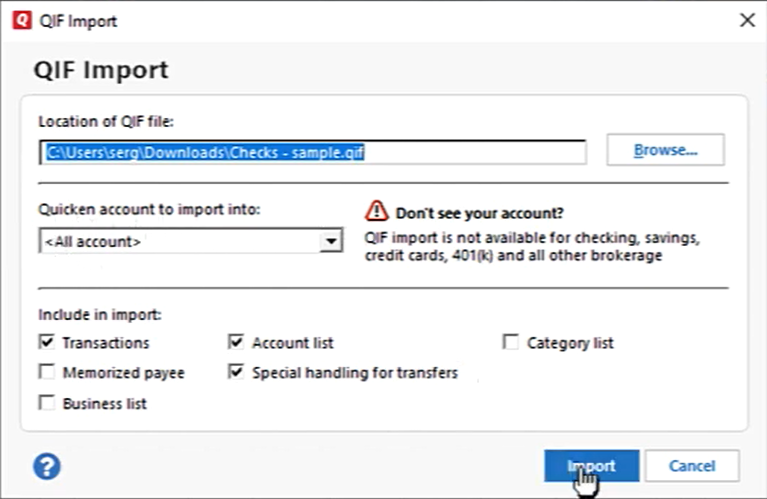
Task: Click the QIF file location field
Action: coord(313,153)
